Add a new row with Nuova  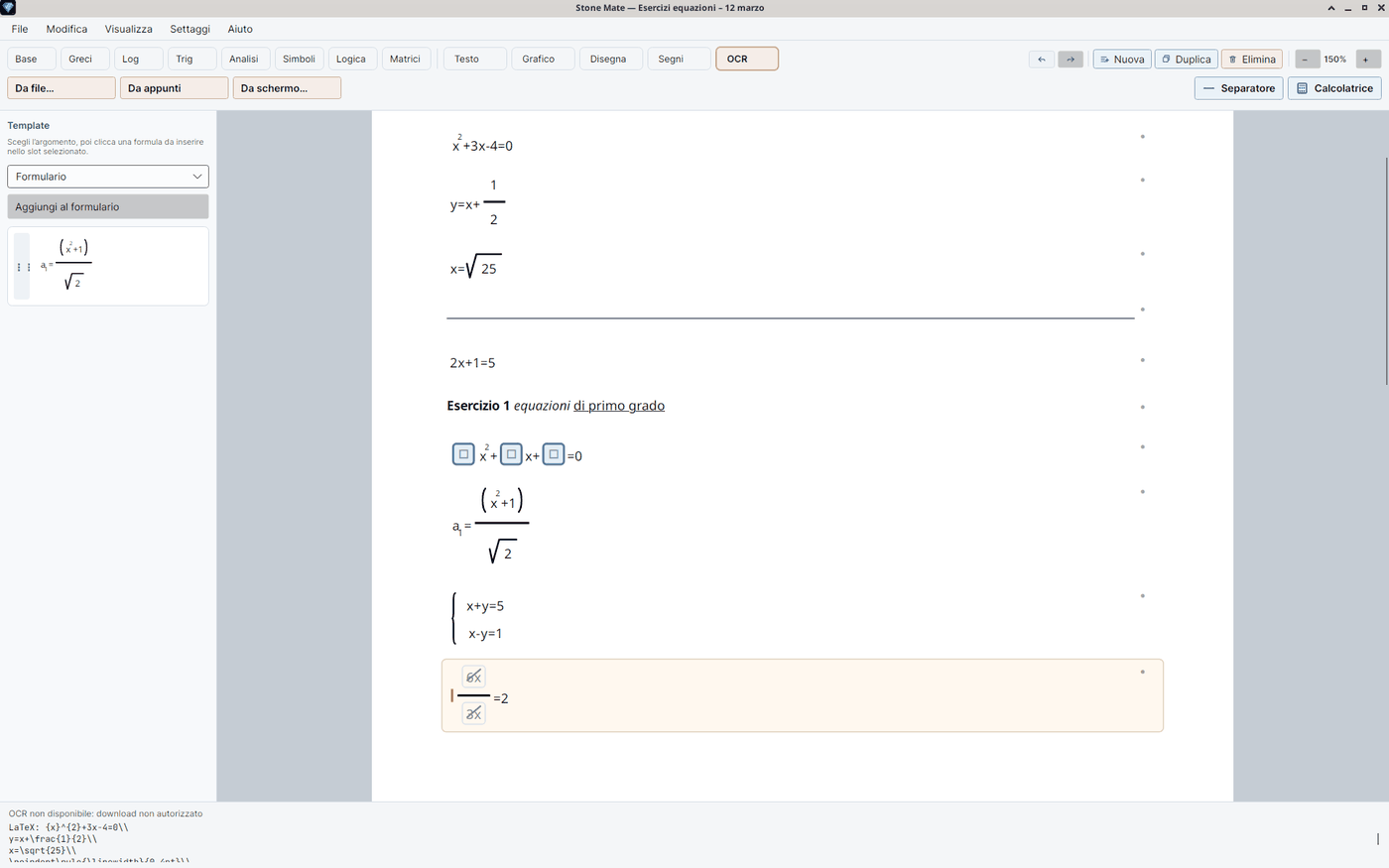tap(1121, 59)
